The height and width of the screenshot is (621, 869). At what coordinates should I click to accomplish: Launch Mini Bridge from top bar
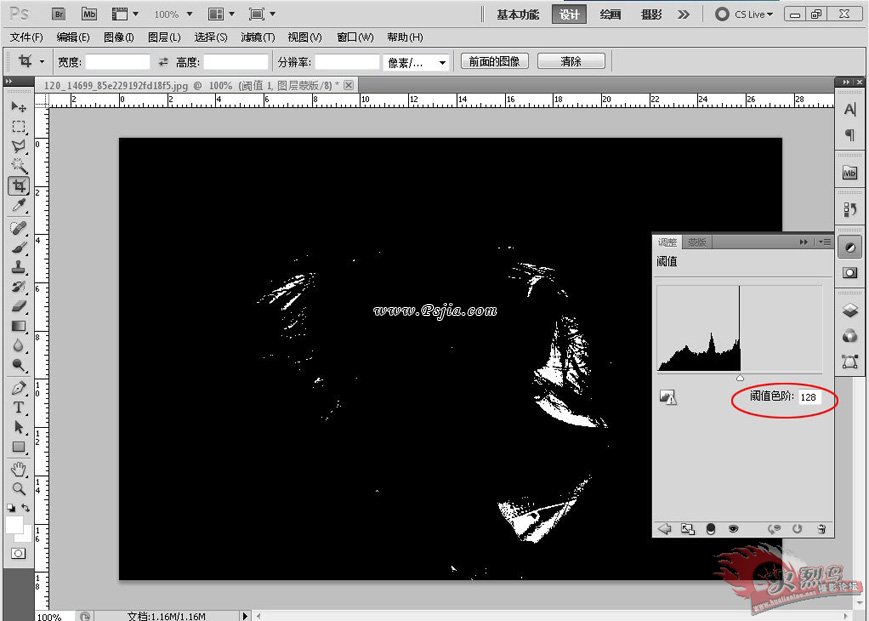pyautogui.click(x=89, y=14)
